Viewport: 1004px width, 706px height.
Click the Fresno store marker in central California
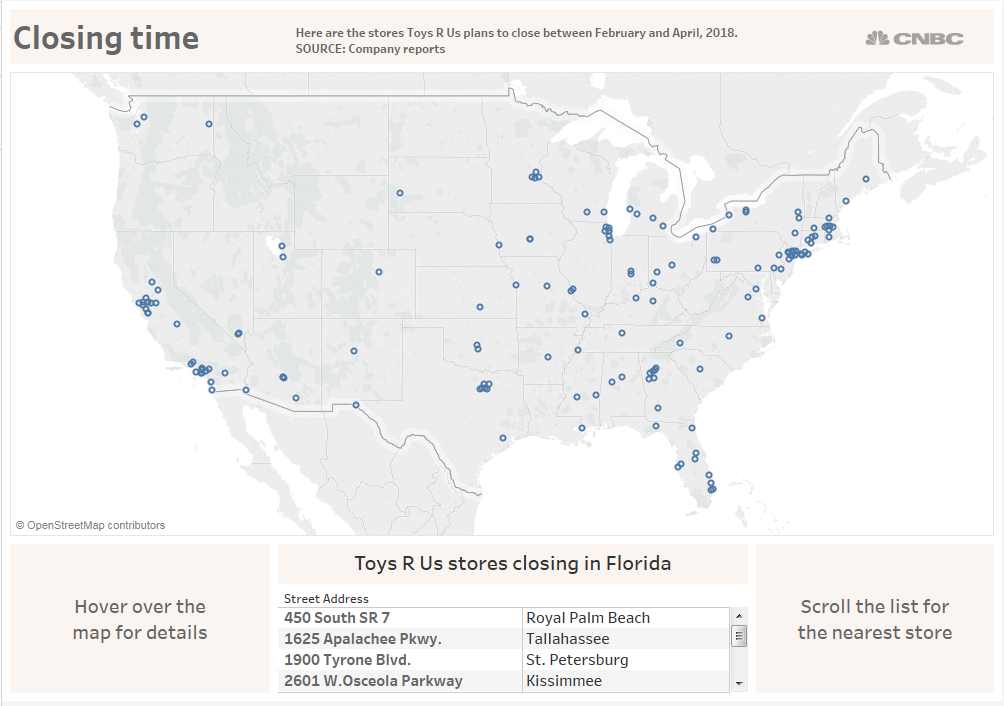pyautogui.click(x=177, y=325)
